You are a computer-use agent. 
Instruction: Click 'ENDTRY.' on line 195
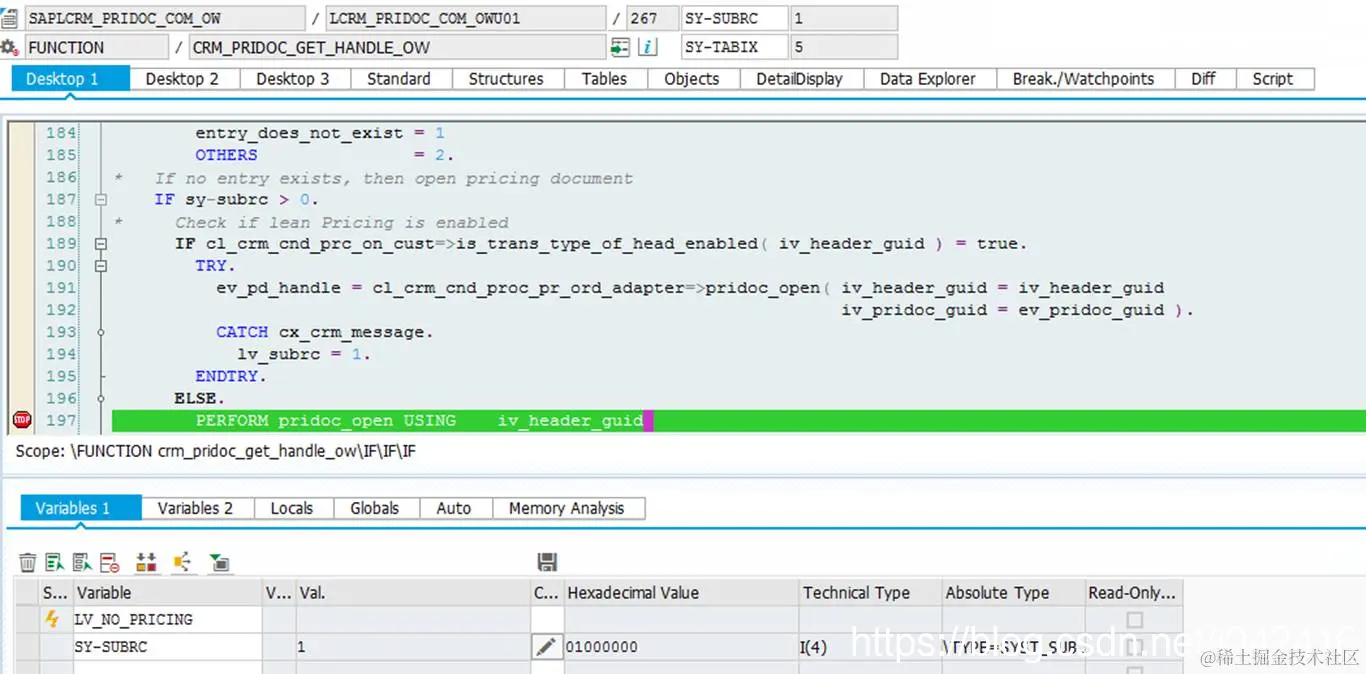coord(231,376)
